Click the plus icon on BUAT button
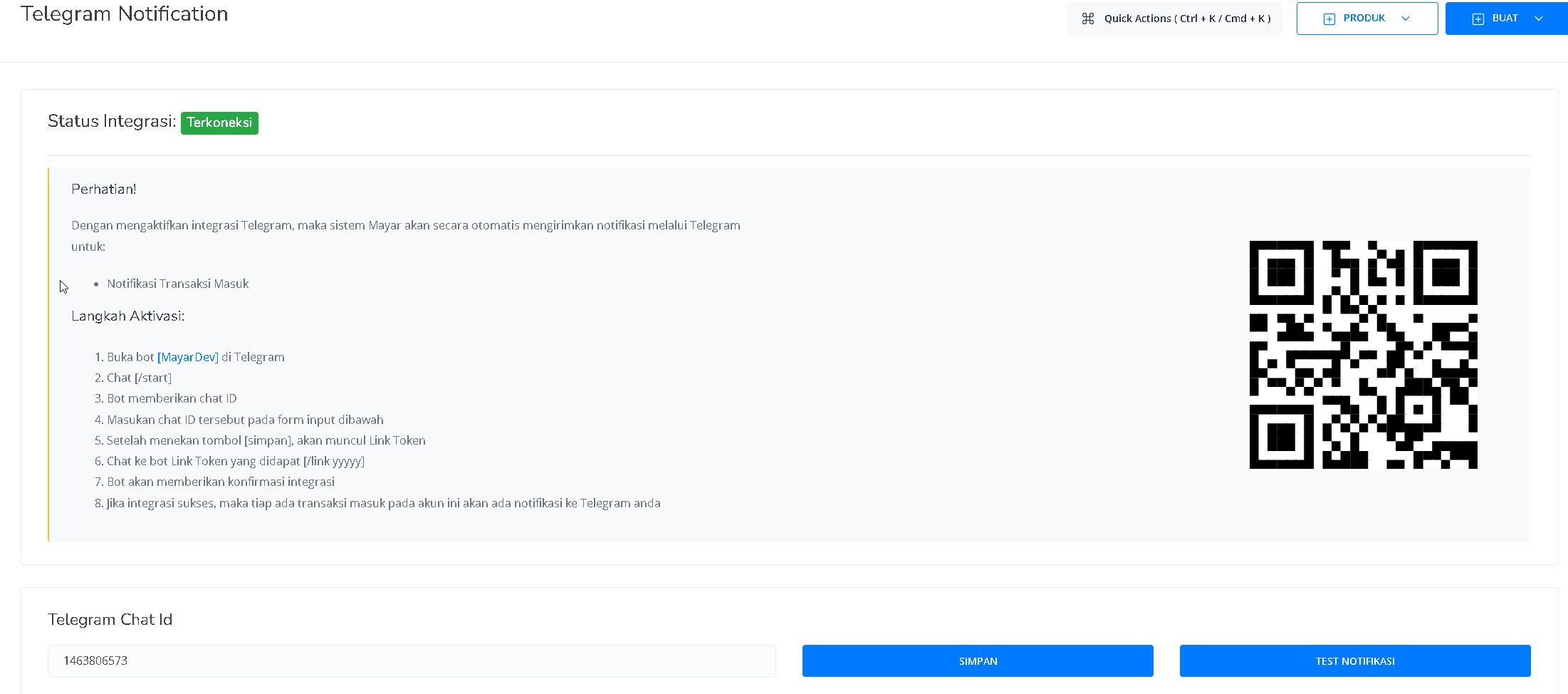The image size is (1568, 694). pyautogui.click(x=1478, y=19)
